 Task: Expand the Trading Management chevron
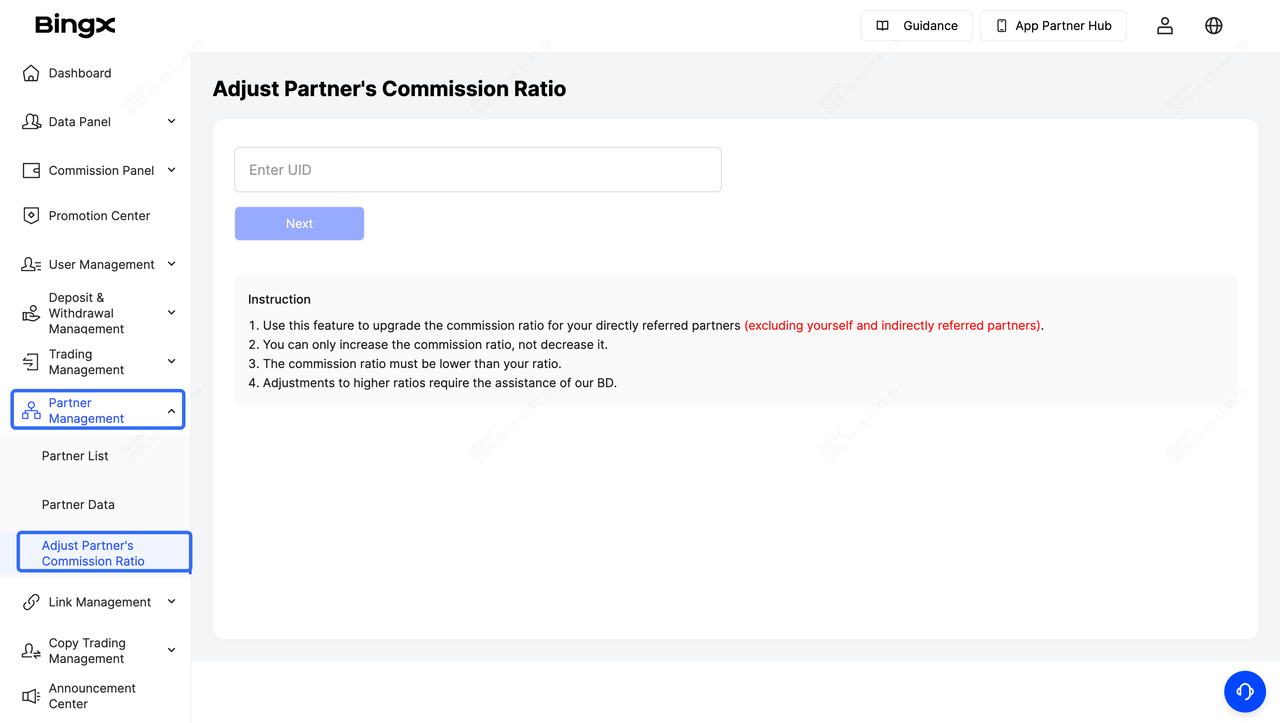coord(171,361)
